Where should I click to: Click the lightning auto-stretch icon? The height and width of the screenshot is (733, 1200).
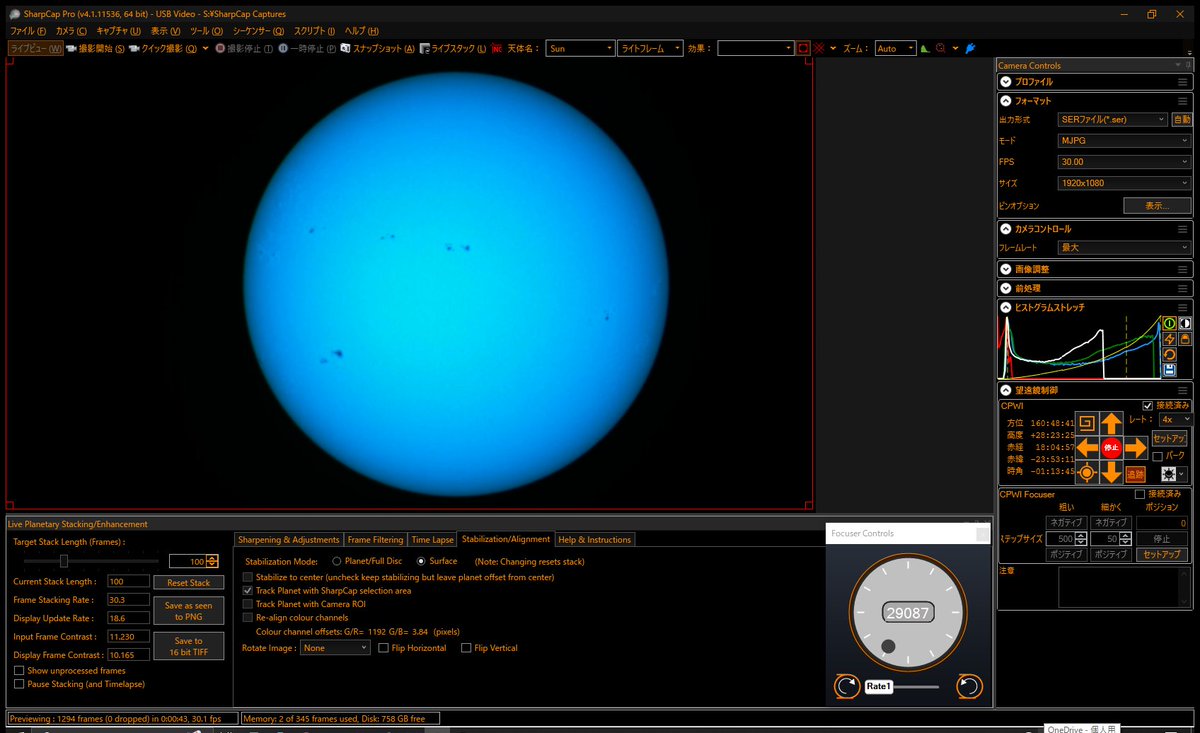pyautogui.click(x=1169, y=339)
